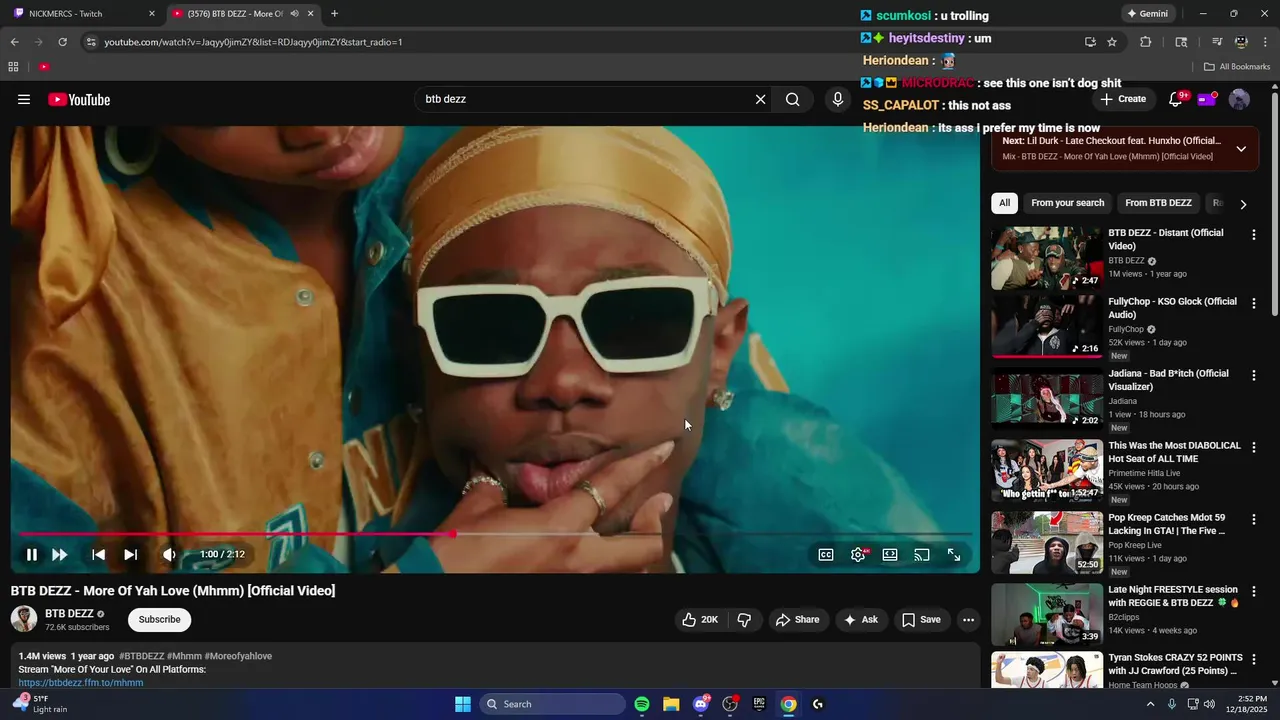Open a new browser tab
Image resolution: width=1280 pixels, height=720 pixels.
tap(334, 14)
